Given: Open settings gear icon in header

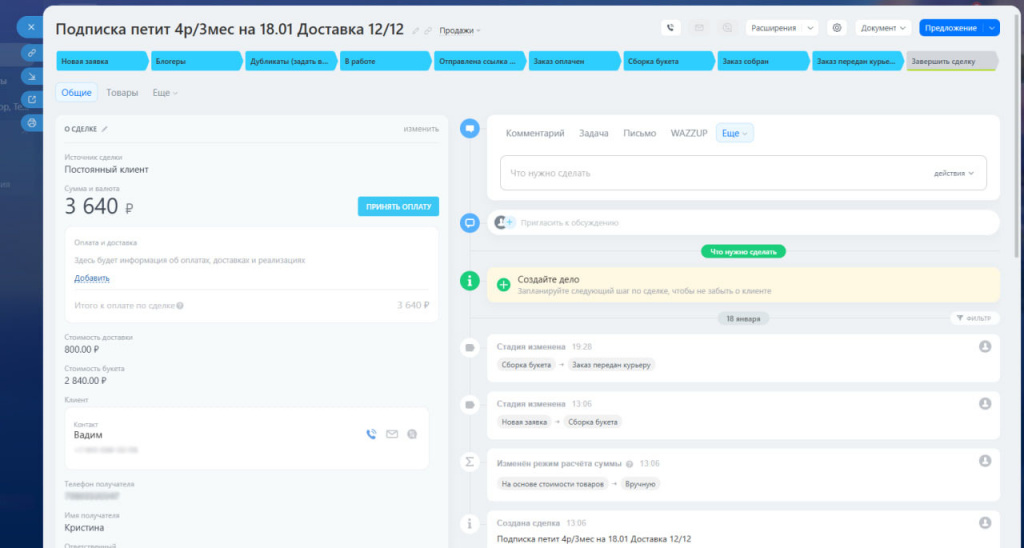Looking at the screenshot, I should tap(837, 28).
